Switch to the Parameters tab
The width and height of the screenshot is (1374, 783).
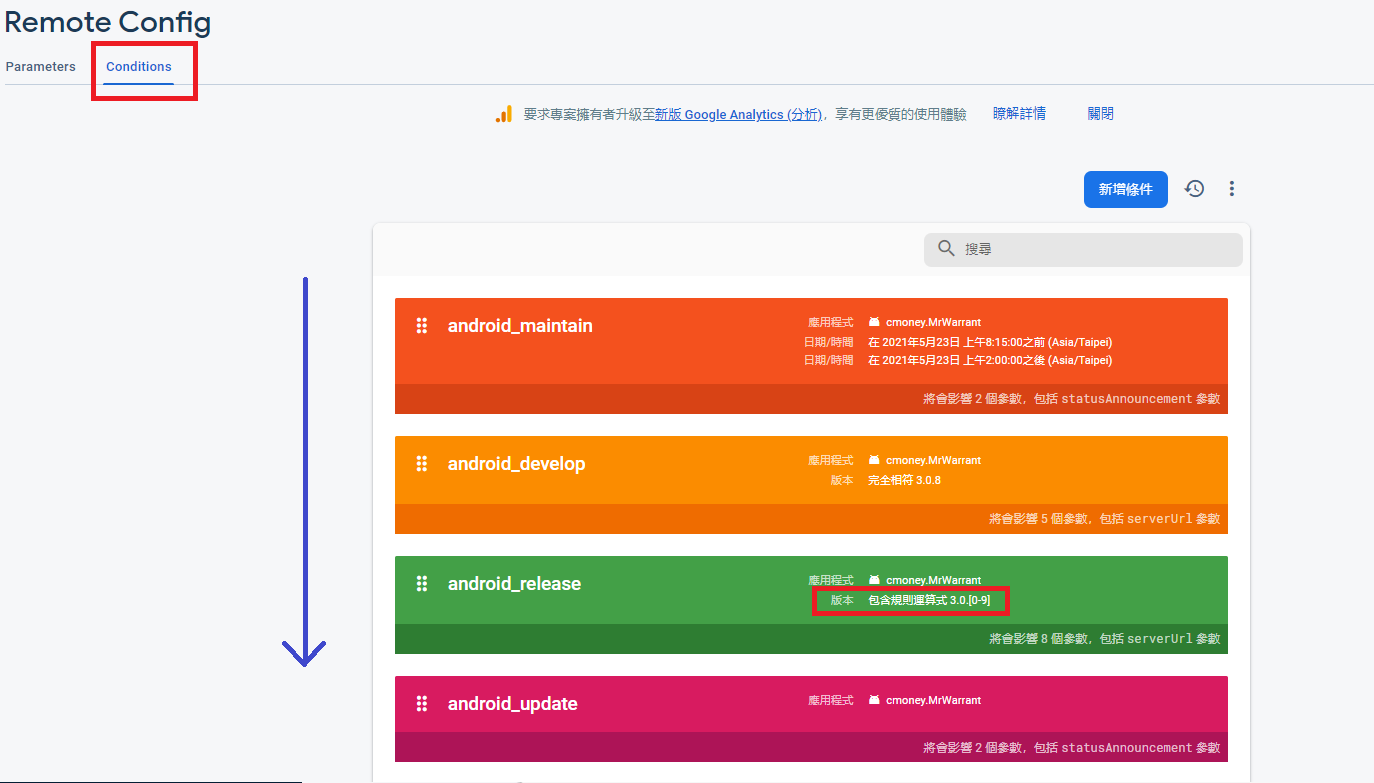click(x=40, y=67)
